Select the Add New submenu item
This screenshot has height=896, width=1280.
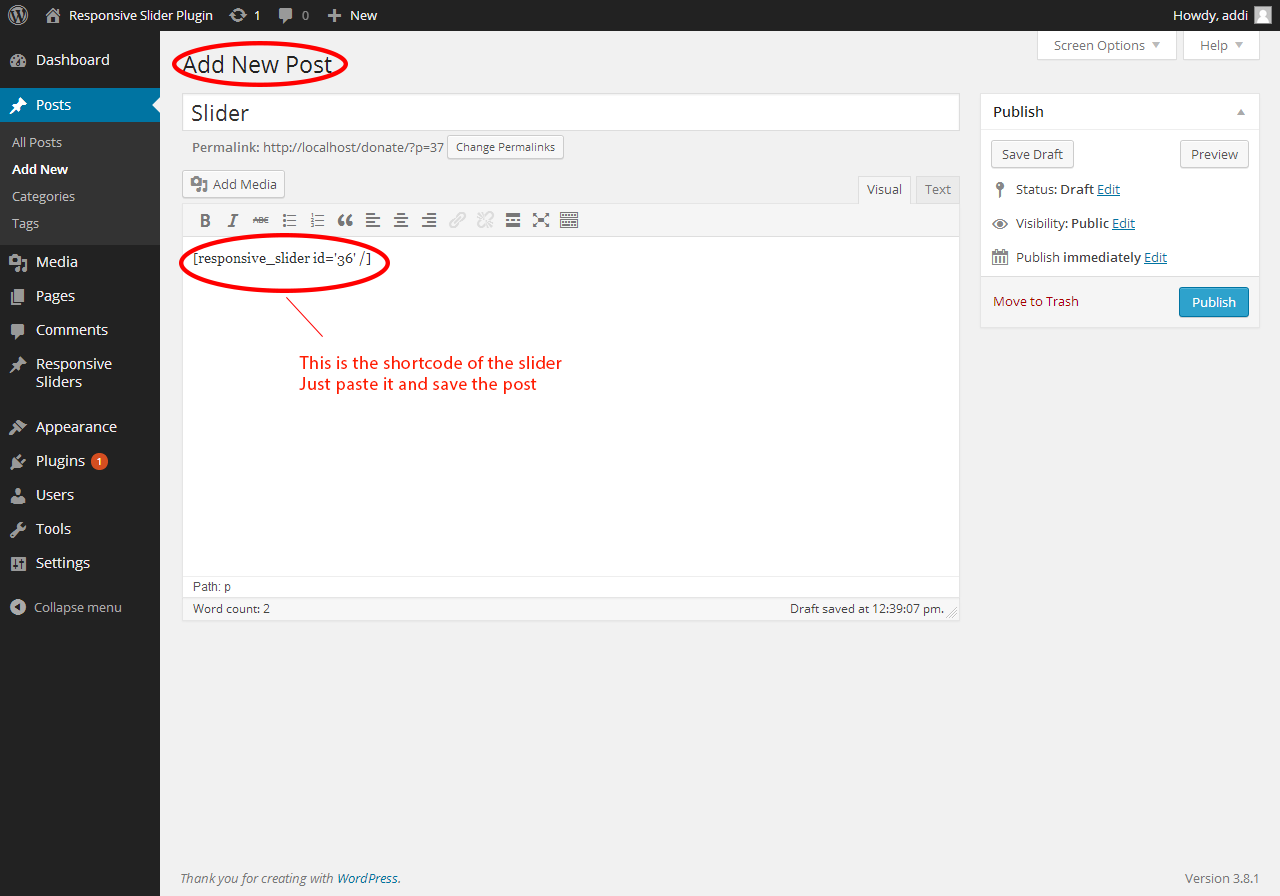pyautogui.click(x=40, y=170)
